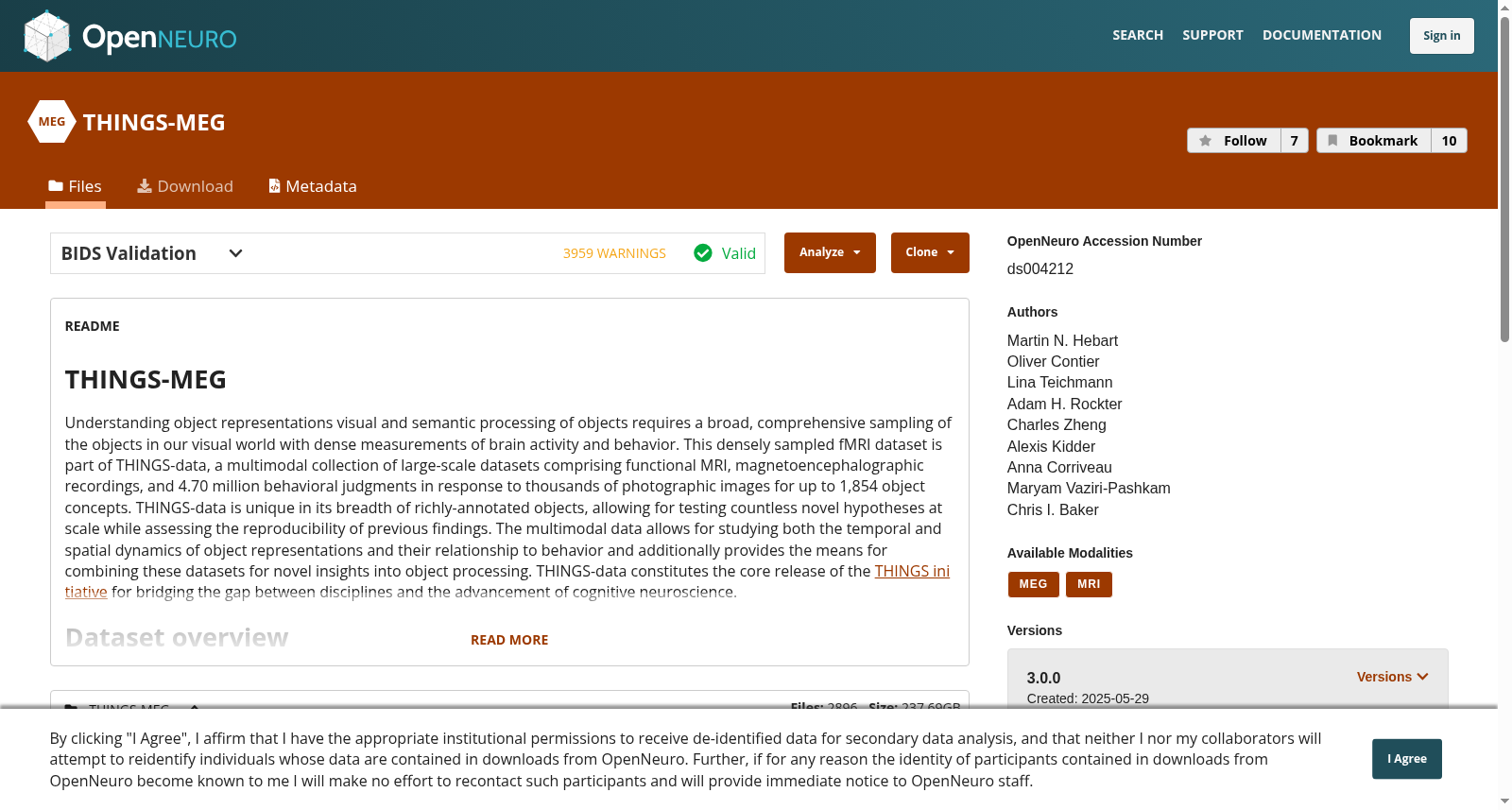
Task: Click author name Oliver Contier
Action: point(1053,362)
